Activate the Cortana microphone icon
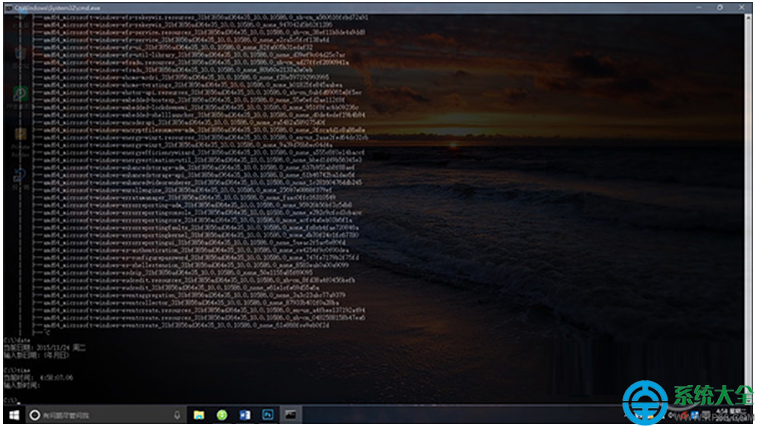 point(177,413)
